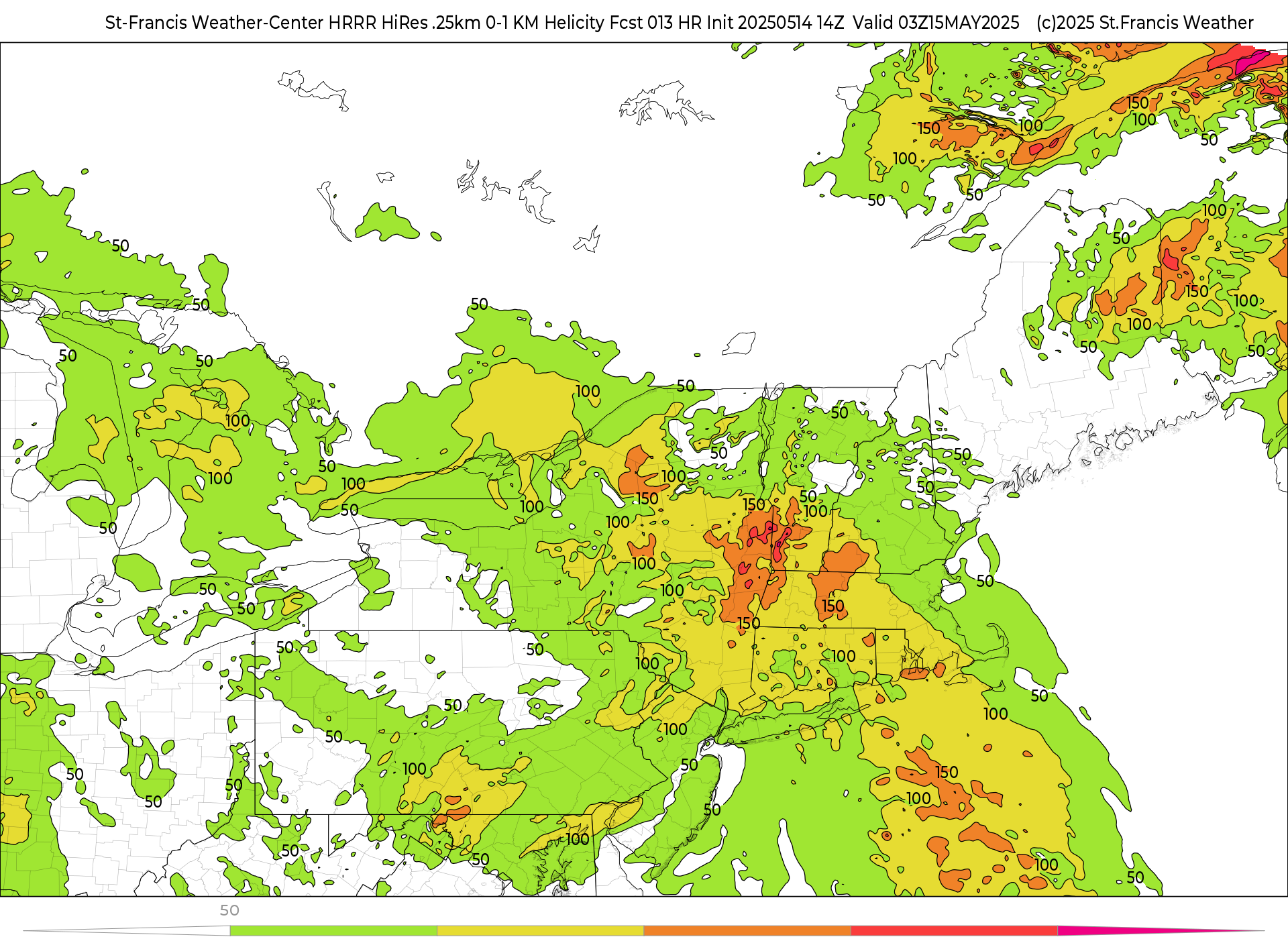Screen dimensions: 1288x939
Task: Click the gray '50' label above the color bar
Action: tap(229, 910)
